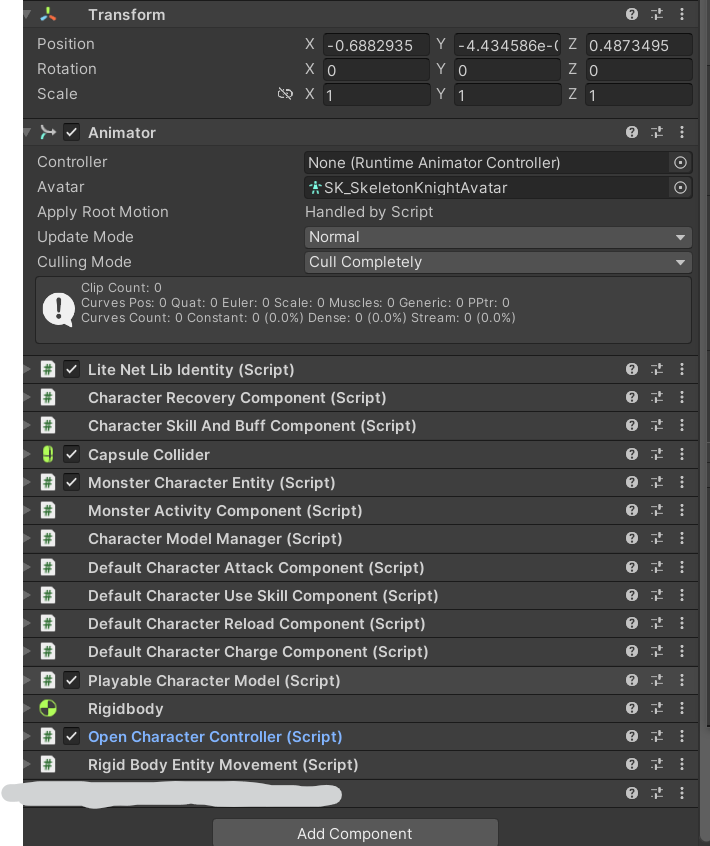This screenshot has height=846, width=710.
Task: Select the Rigidbody component icon
Action: click(47, 708)
